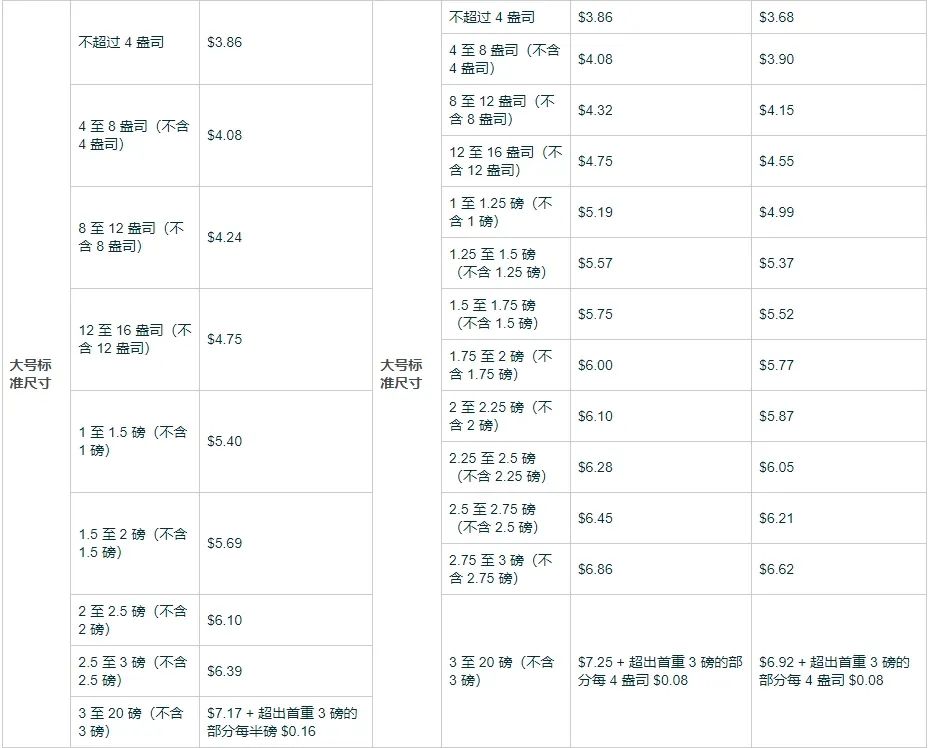The width and height of the screenshot is (929, 748).
Task: Select the "1 至 1.5 磅" weight row label
Action: point(133,442)
